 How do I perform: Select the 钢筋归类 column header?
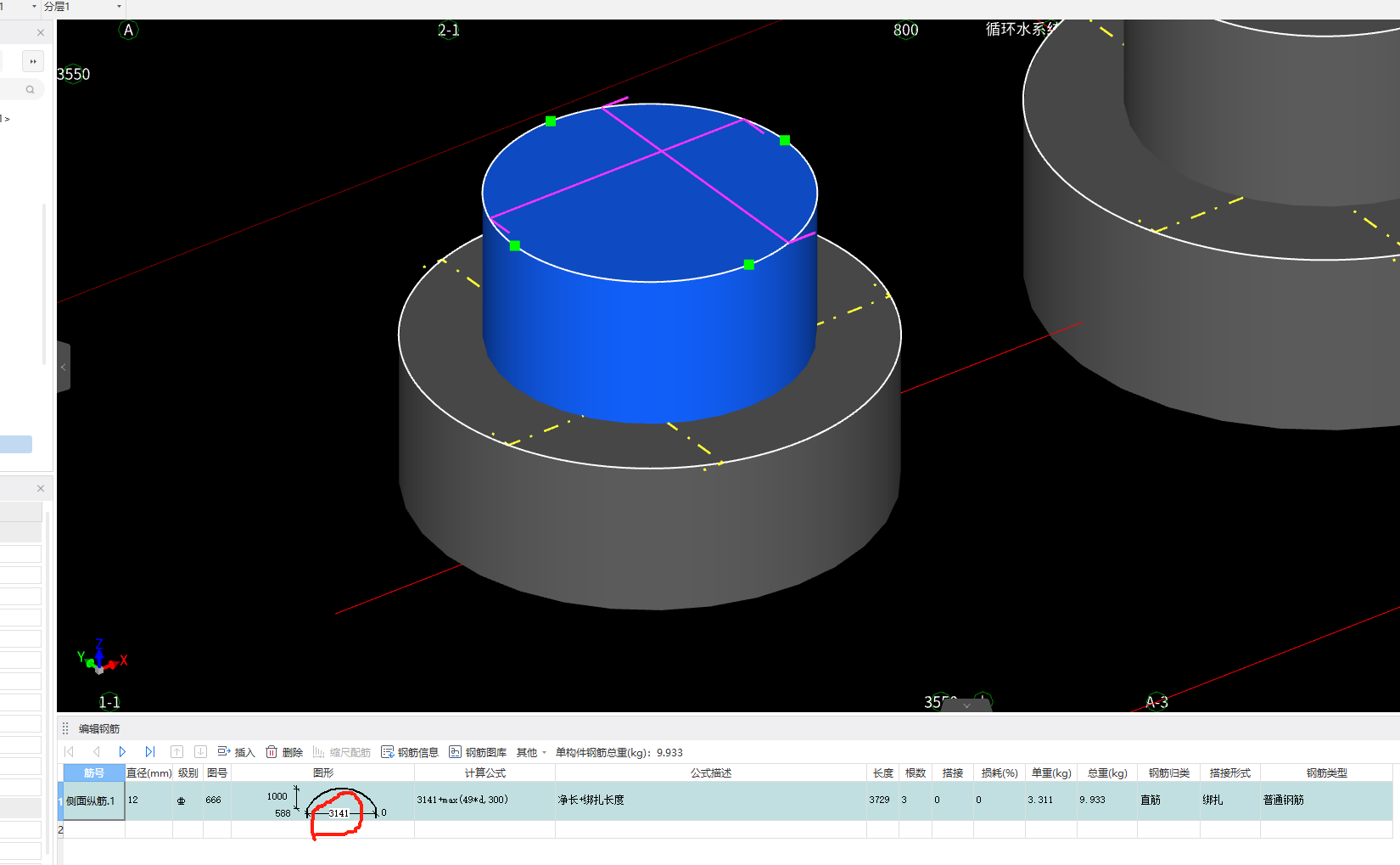point(1168,772)
